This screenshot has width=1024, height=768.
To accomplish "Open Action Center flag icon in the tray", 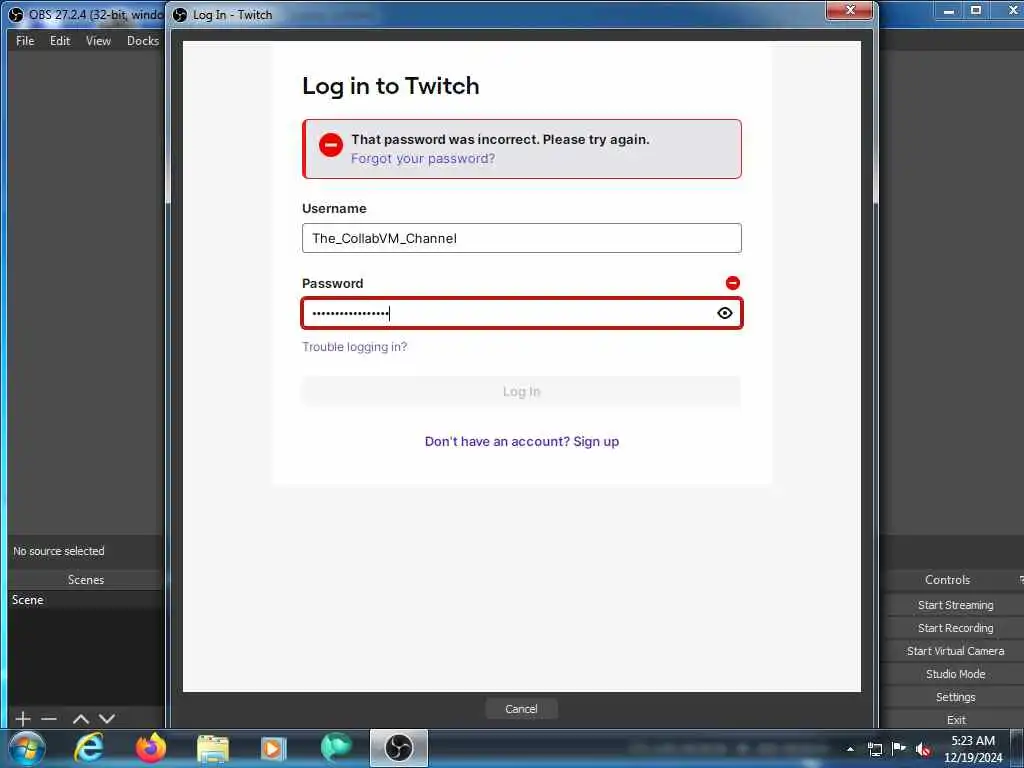I will [899, 748].
